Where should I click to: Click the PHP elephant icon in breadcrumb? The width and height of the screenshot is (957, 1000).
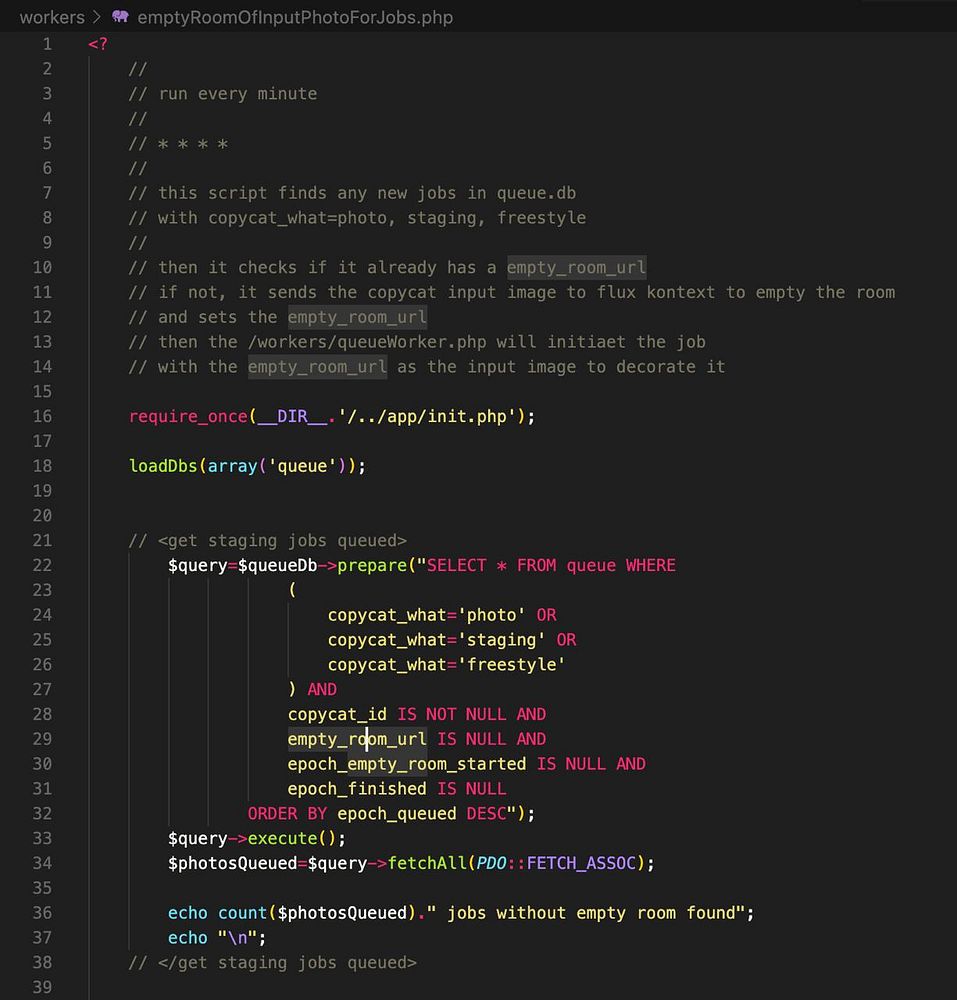120,17
